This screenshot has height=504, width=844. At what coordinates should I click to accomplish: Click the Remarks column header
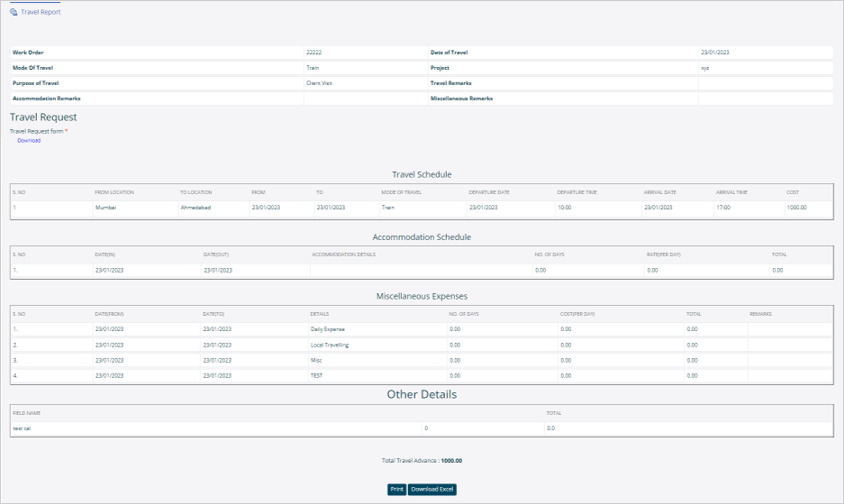point(760,314)
